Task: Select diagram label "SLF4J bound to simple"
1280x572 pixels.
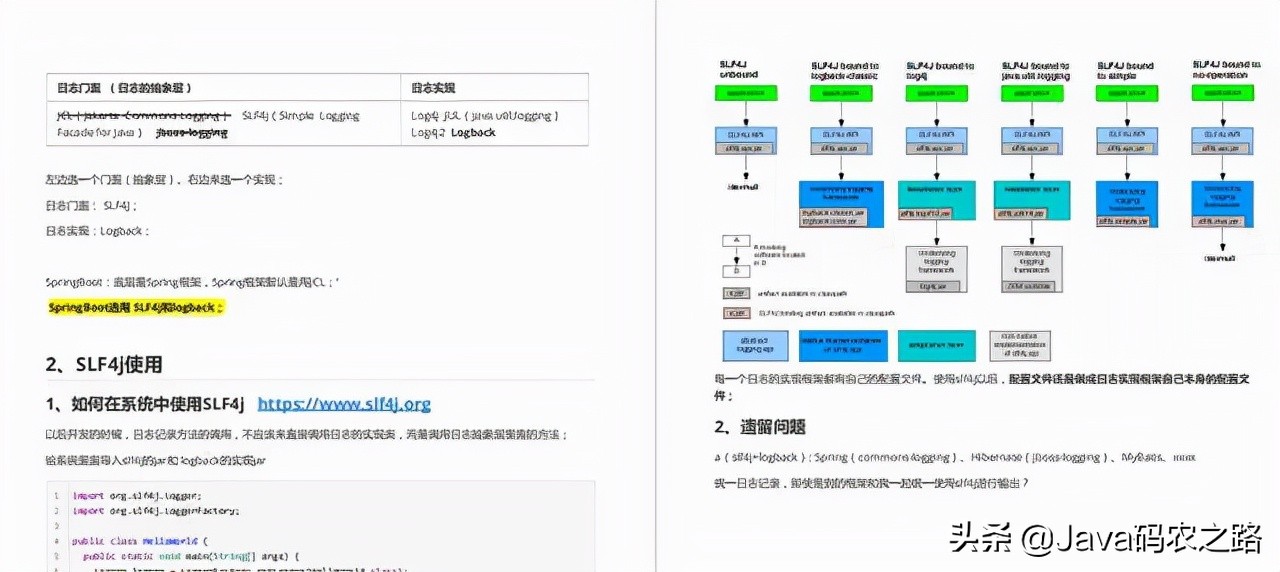Action: coord(1125,70)
